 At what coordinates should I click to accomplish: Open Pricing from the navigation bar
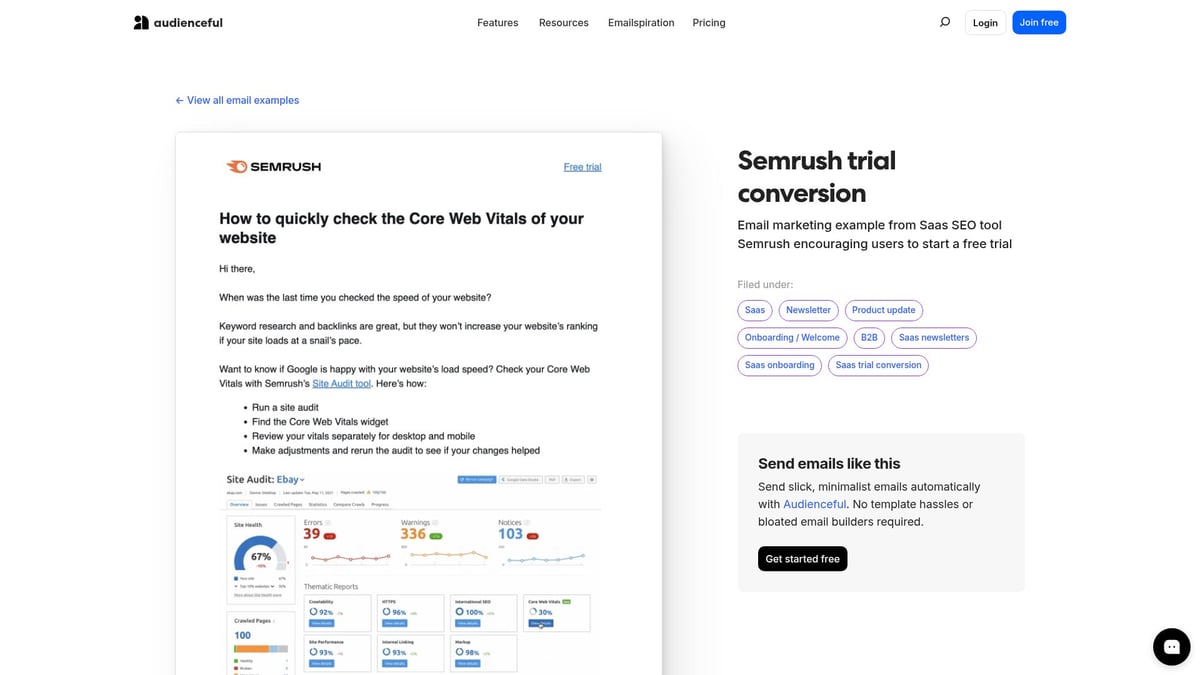pos(709,22)
